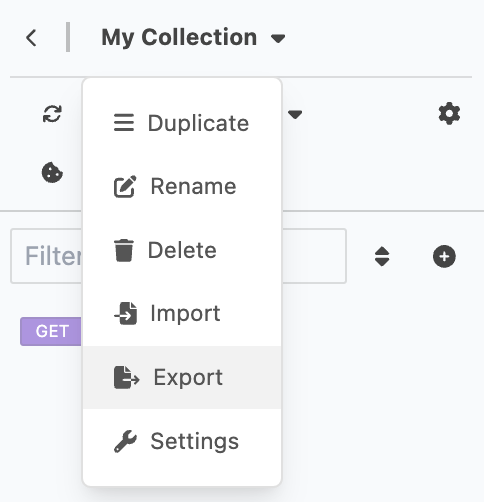Open the My Collection dropdown arrow
The height and width of the screenshot is (502, 484).
coord(278,39)
